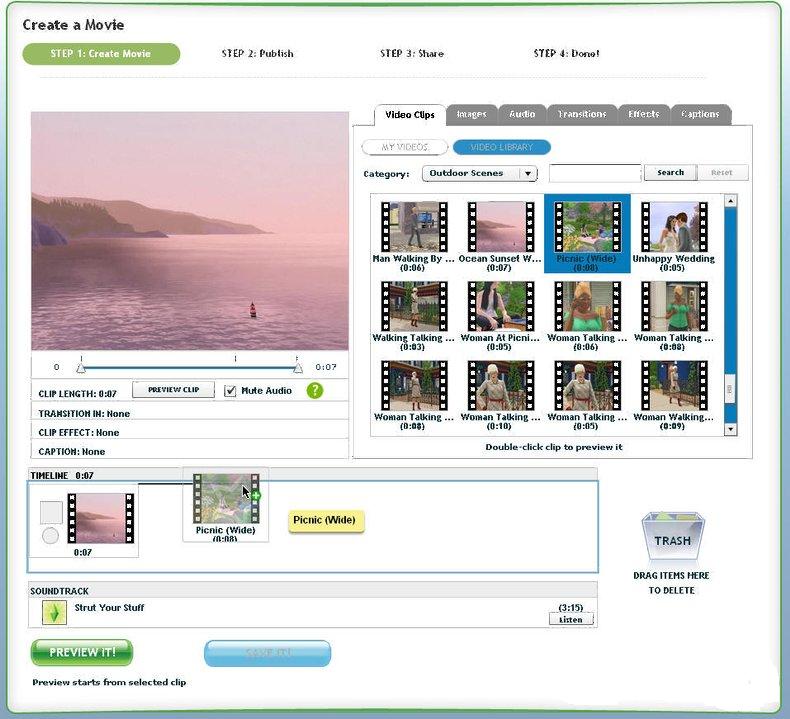Open the Audio tab

pos(521,114)
